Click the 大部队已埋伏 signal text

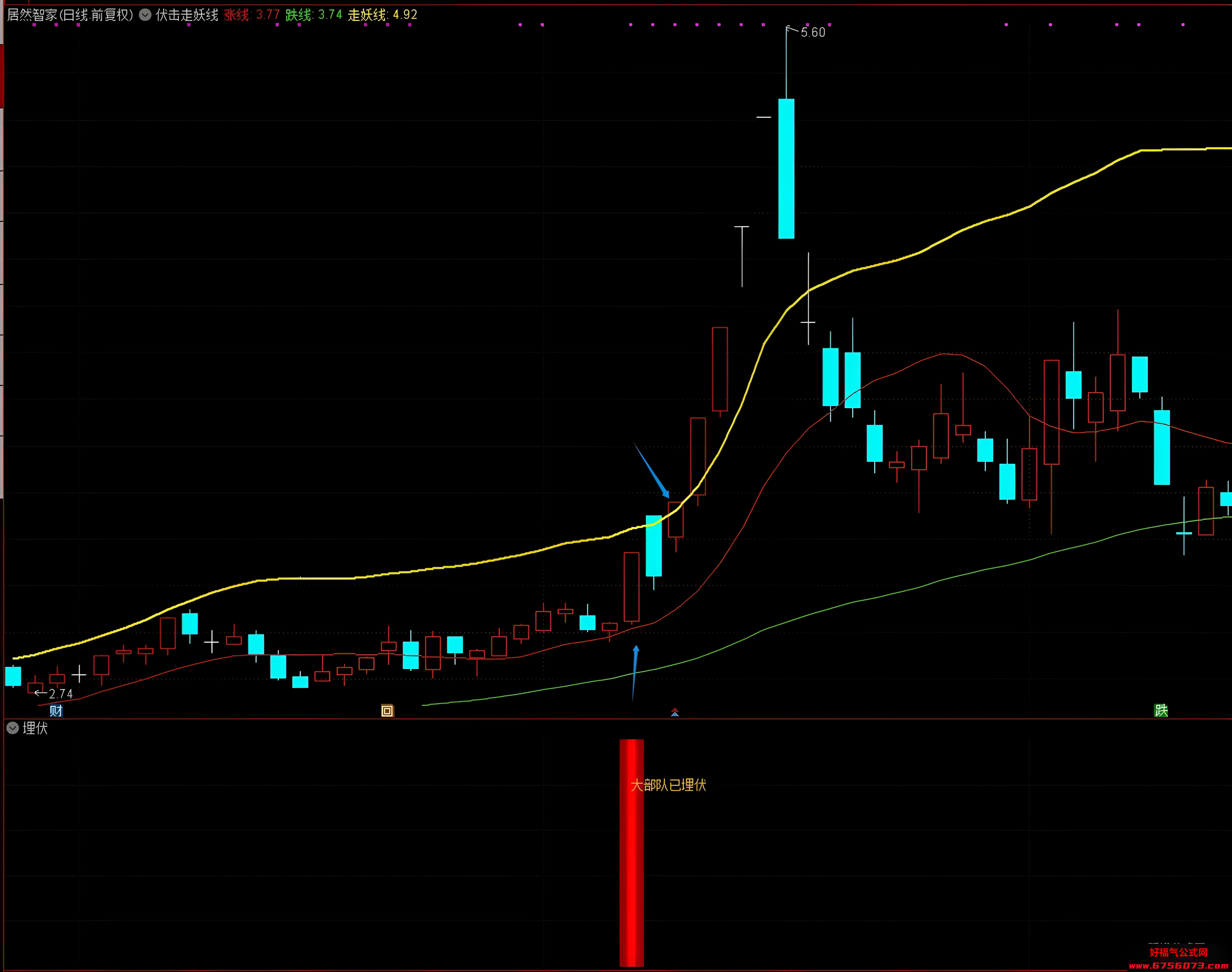(x=668, y=785)
